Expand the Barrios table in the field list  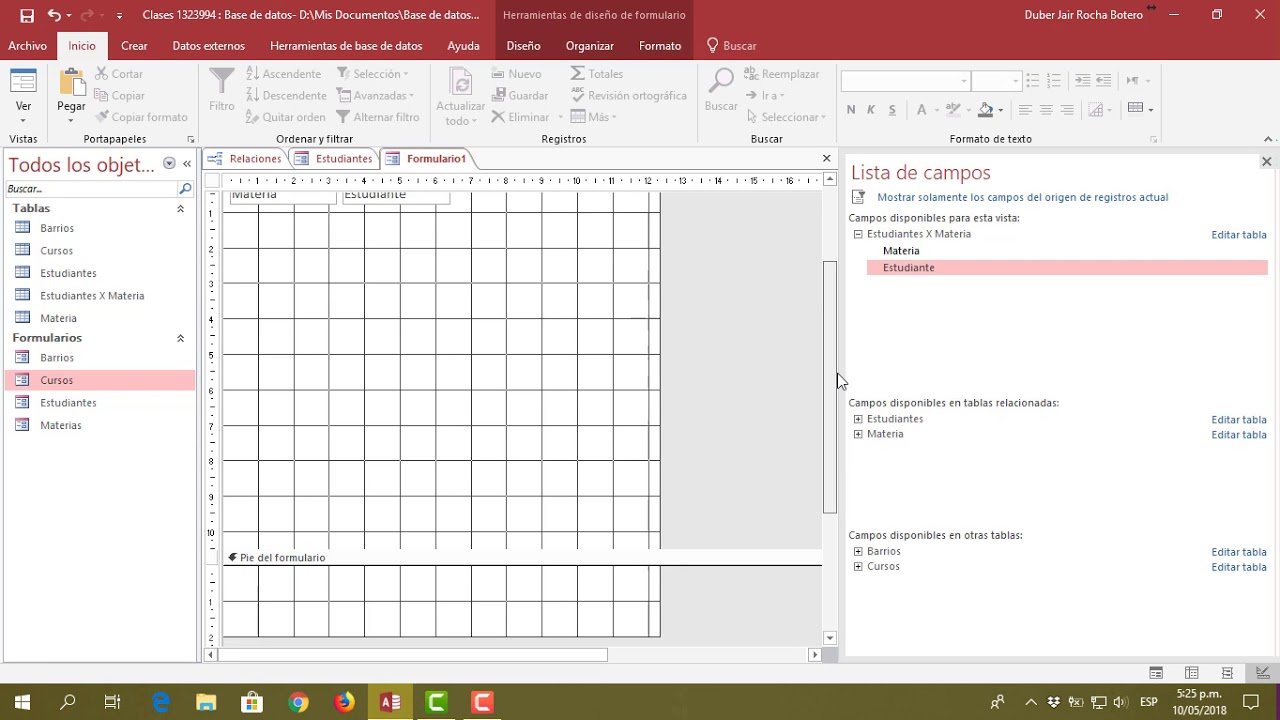[858, 551]
